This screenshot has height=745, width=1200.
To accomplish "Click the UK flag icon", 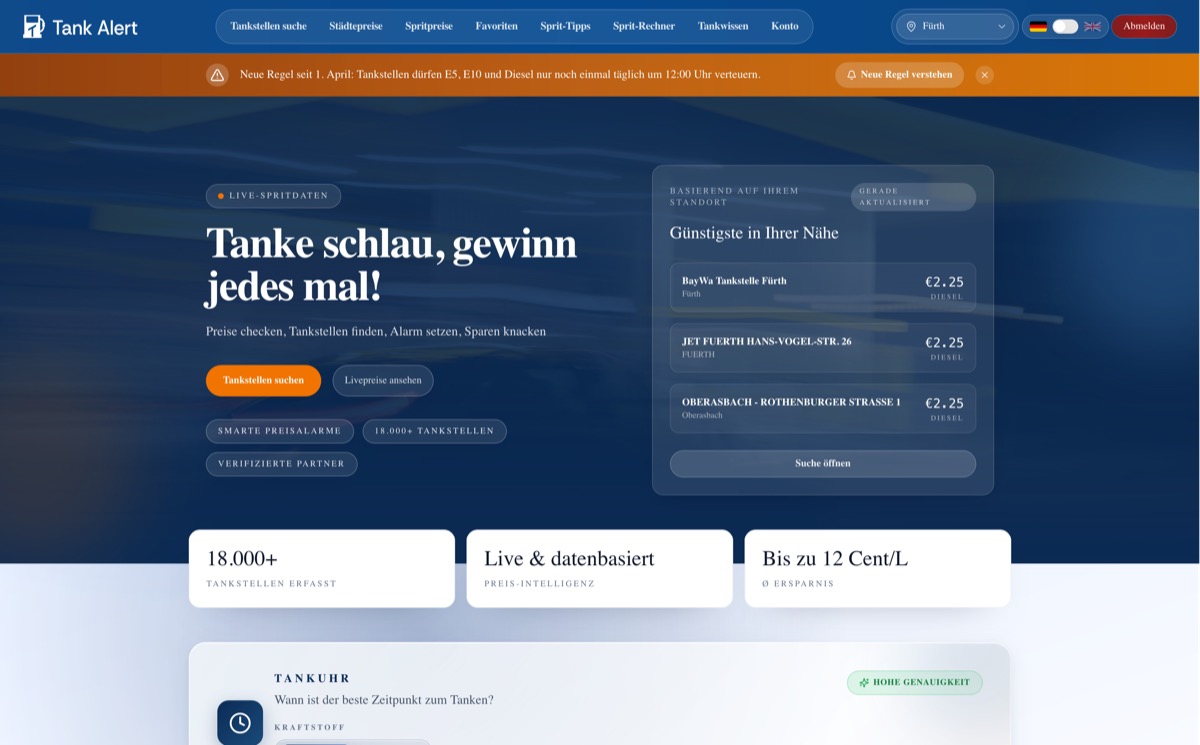I will pos(1092,26).
